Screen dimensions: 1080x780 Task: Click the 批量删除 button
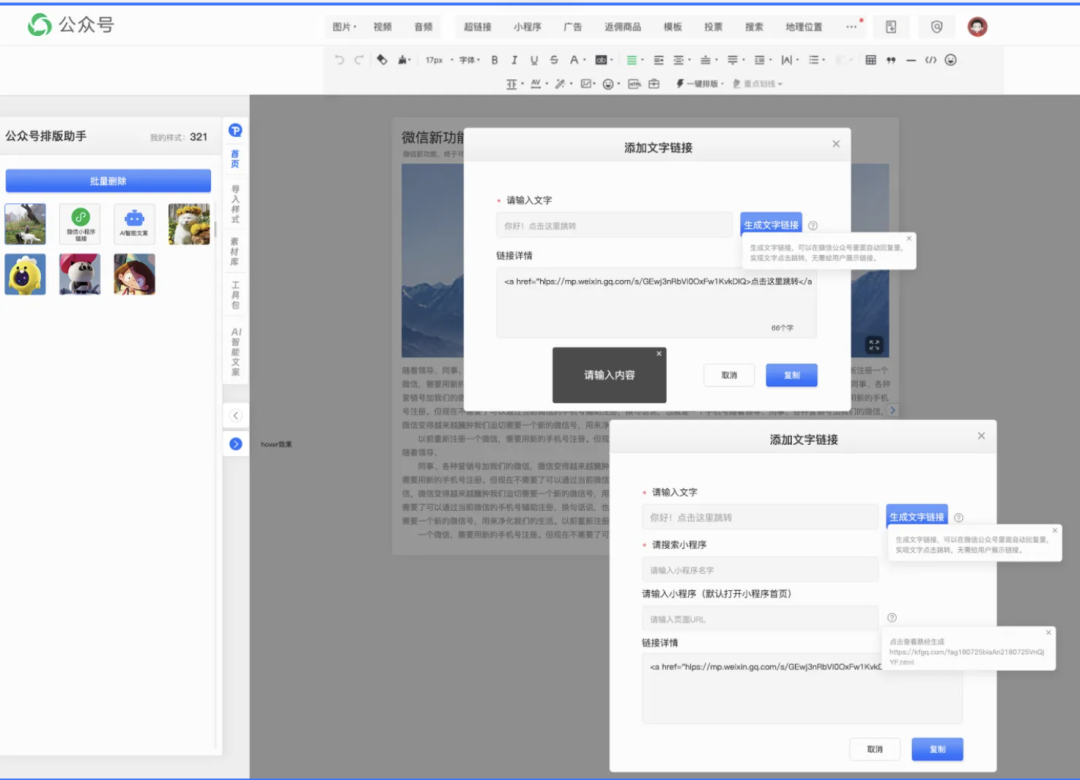(108, 181)
